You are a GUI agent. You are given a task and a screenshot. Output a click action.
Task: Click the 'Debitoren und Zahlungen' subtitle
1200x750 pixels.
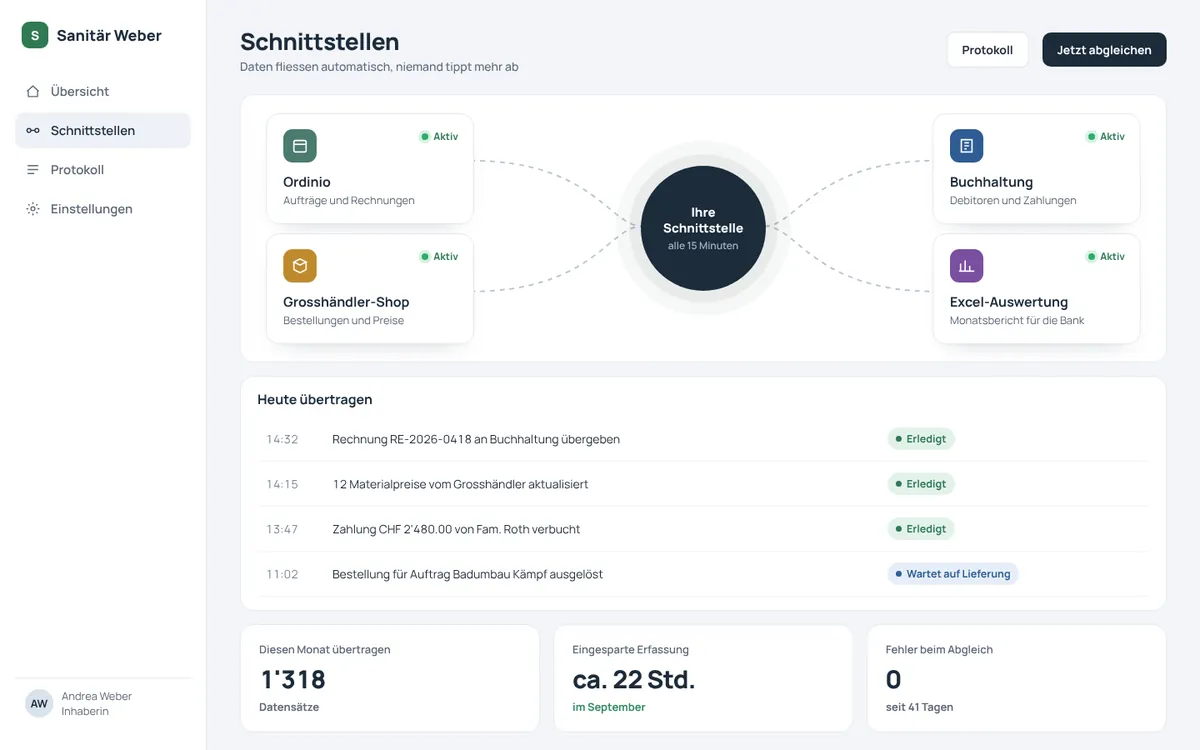point(1013,200)
